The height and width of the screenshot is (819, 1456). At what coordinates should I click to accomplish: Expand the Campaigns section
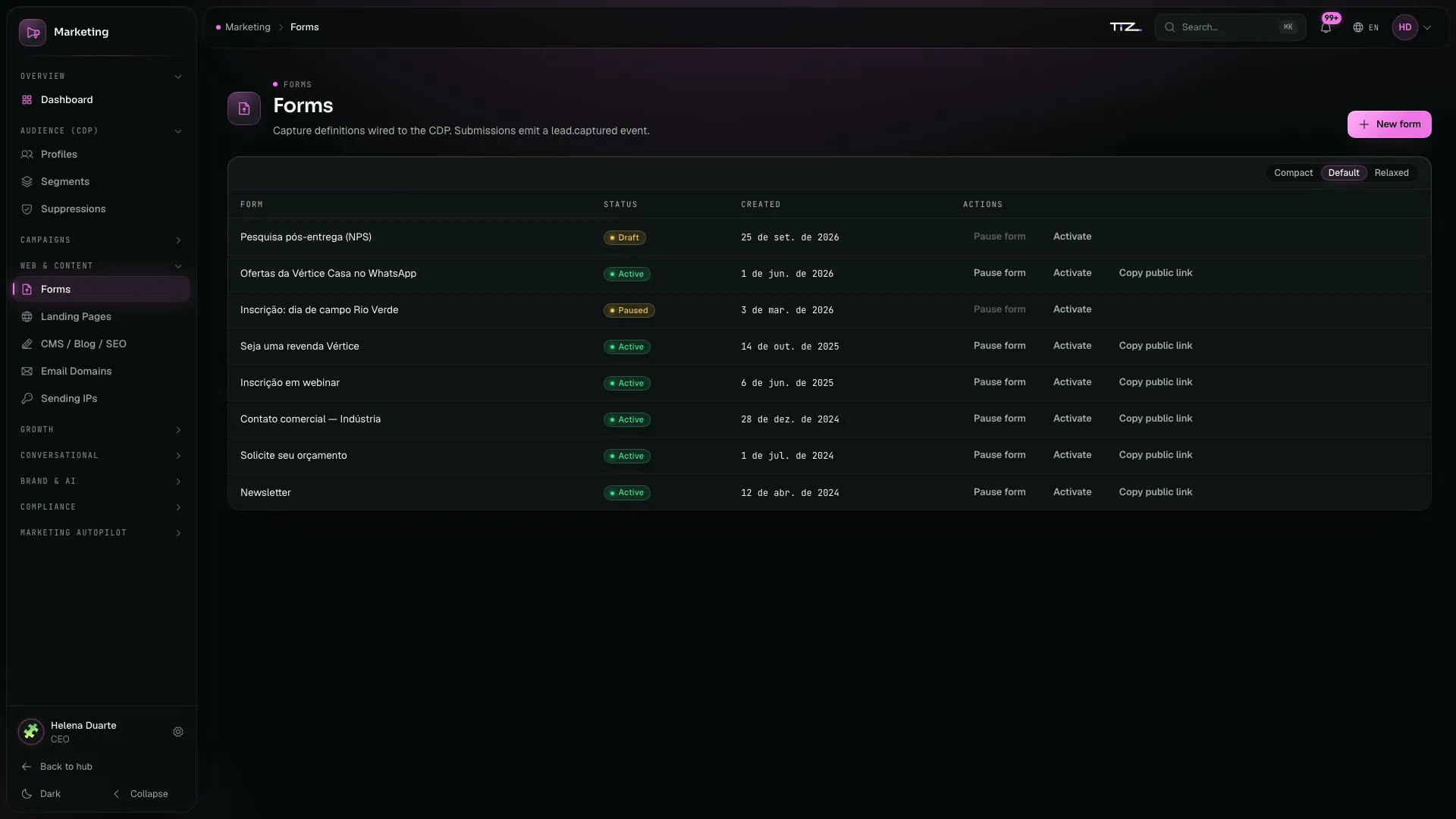(102, 240)
